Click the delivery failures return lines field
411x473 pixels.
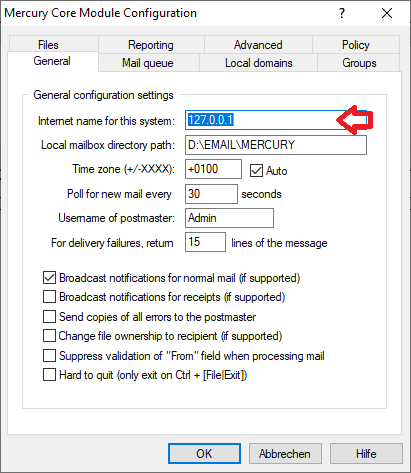[x=205, y=242]
